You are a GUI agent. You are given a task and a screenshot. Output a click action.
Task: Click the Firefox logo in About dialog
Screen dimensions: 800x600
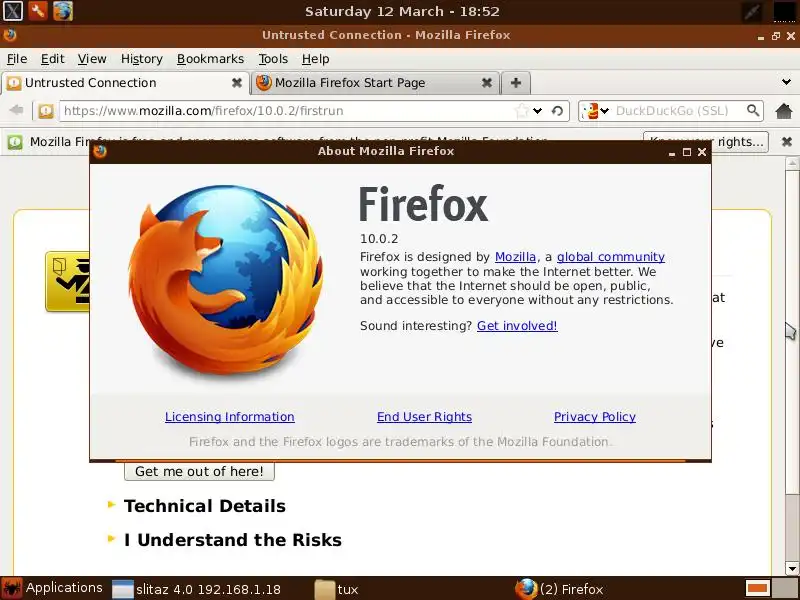[225, 280]
